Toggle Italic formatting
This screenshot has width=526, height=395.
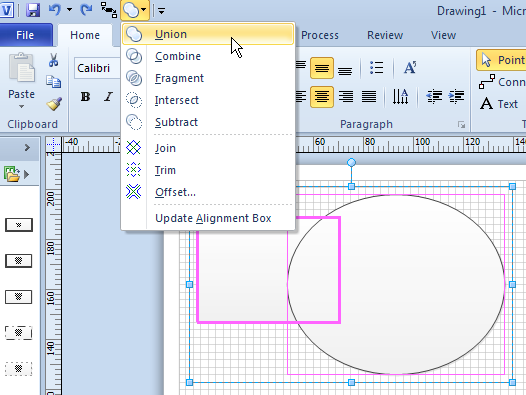coord(108,97)
